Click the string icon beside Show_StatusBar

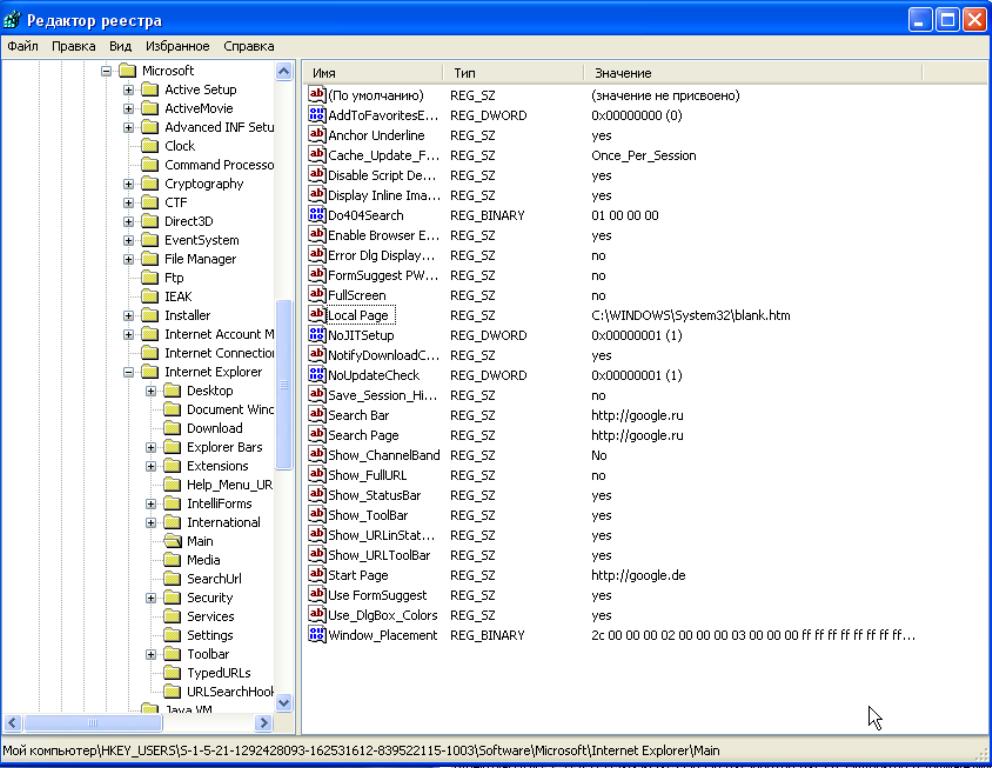tap(316, 495)
